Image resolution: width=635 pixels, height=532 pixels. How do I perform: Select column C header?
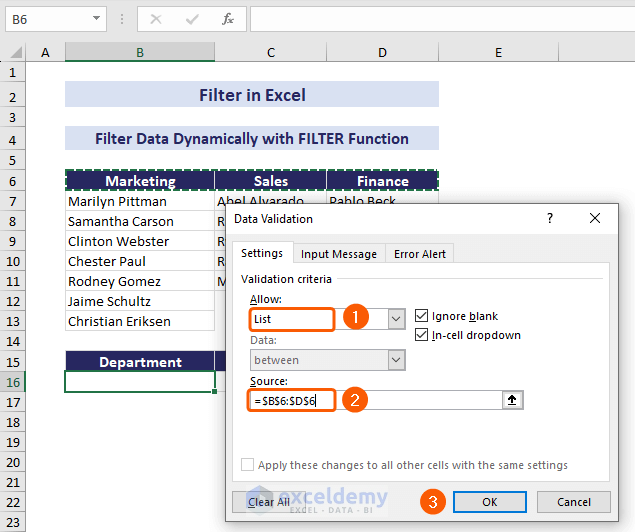point(271,53)
